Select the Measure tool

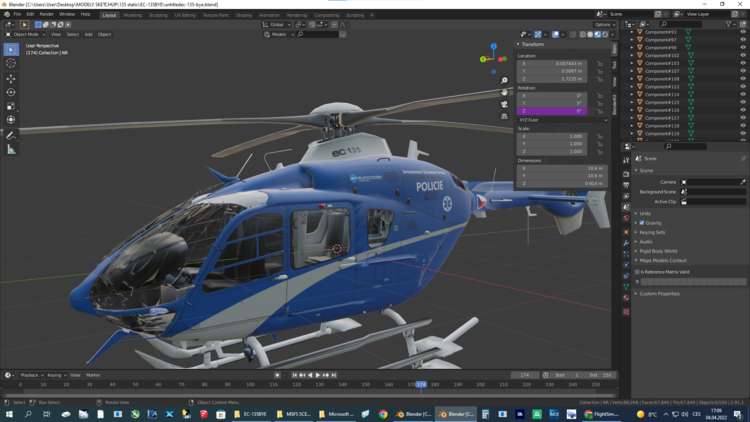[x=11, y=149]
